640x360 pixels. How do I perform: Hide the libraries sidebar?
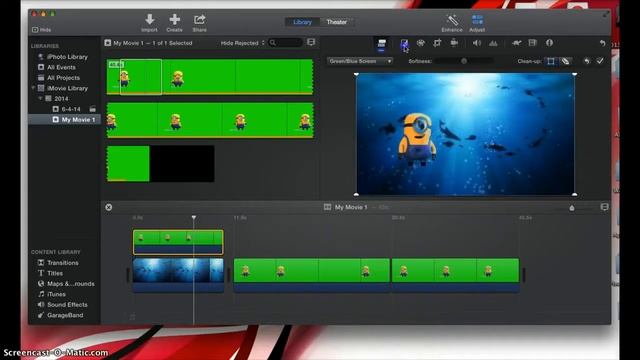pos(42,30)
